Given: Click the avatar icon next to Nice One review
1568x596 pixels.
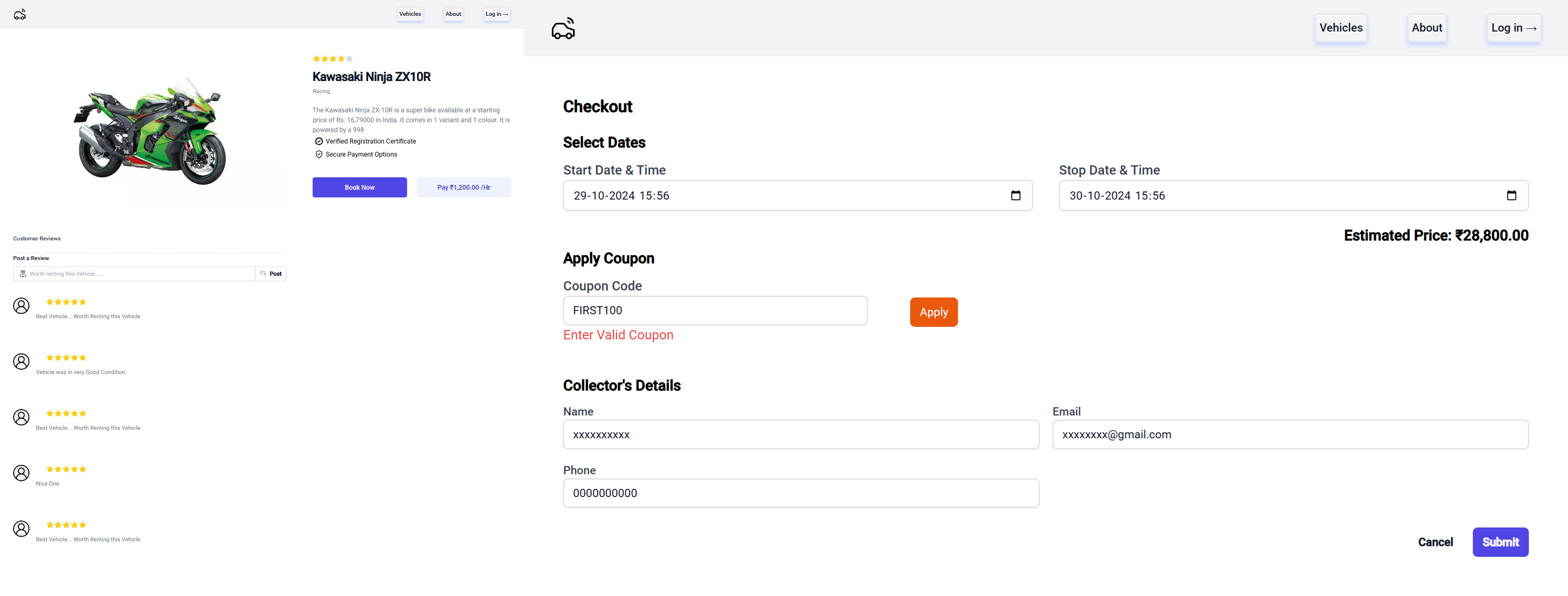Looking at the screenshot, I should pos(22,473).
